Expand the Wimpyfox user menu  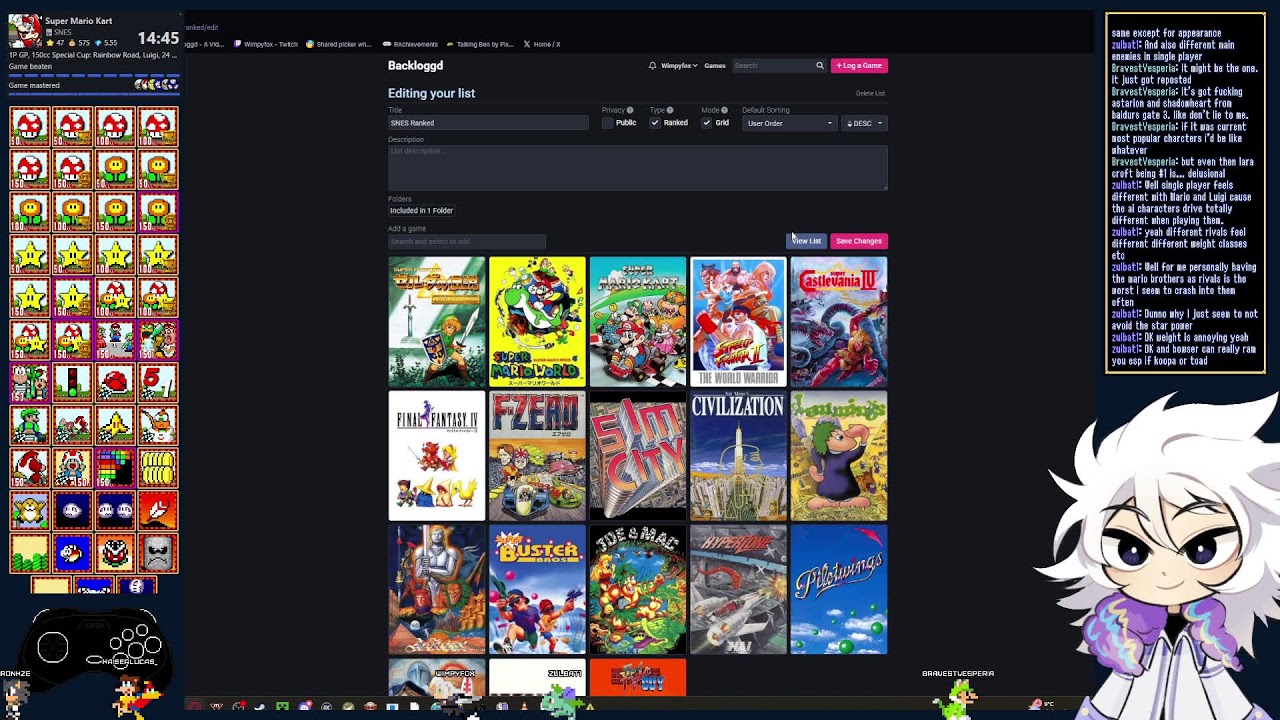[679, 66]
